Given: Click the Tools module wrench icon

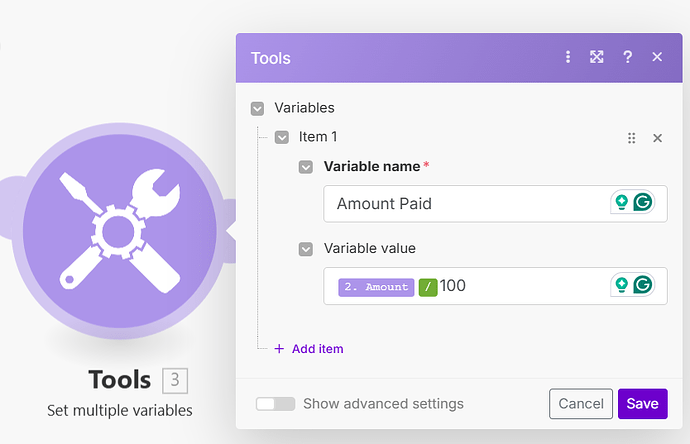Looking at the screenshot, I should coord(118,231).
